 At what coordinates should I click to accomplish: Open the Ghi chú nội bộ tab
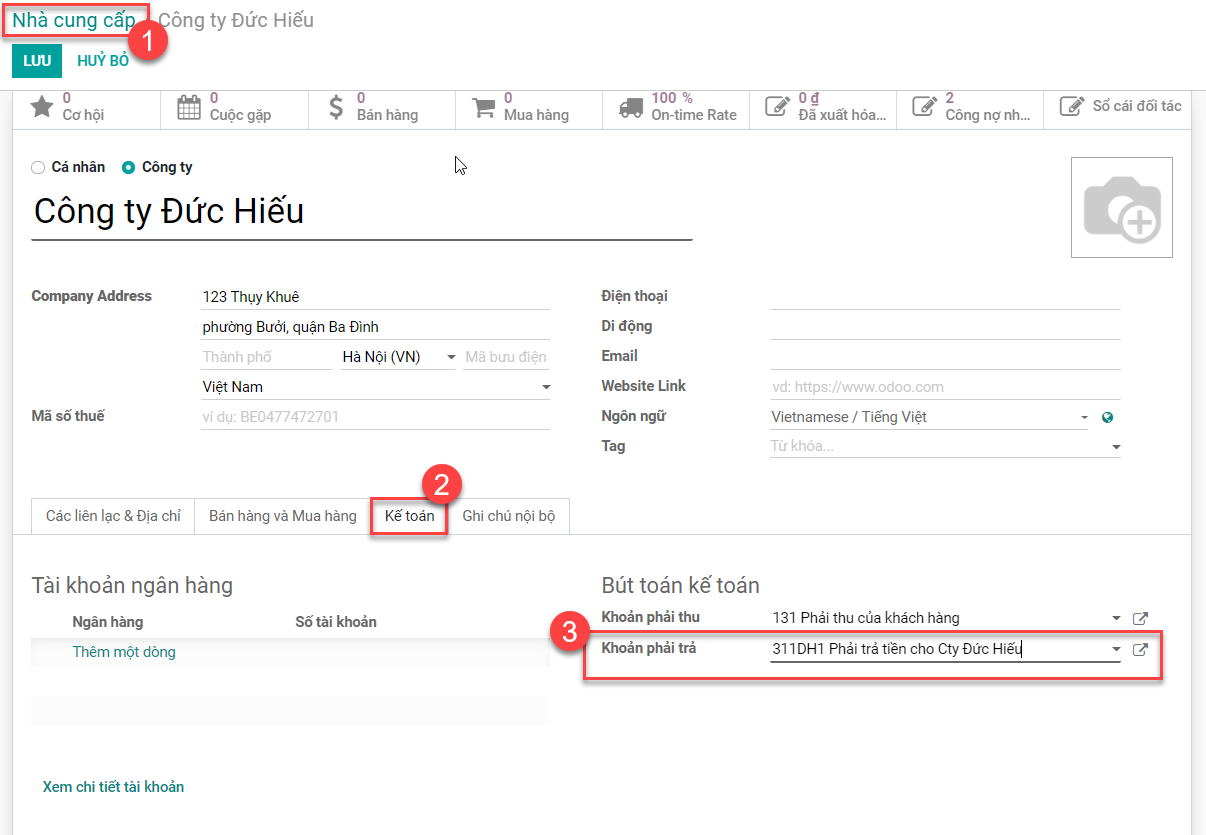(508, 516)
